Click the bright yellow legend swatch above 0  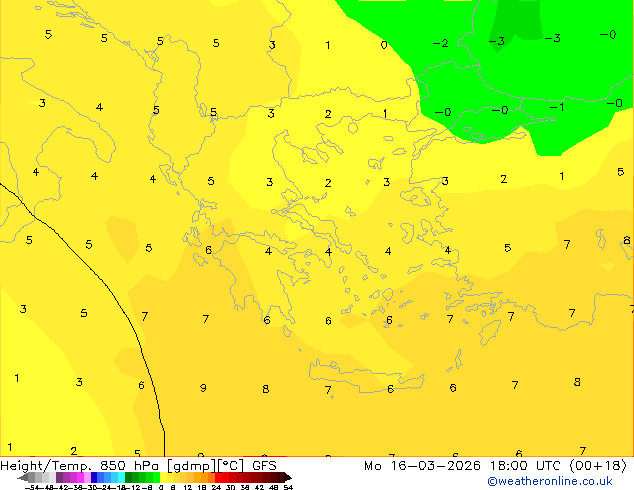tap(163, 477)
